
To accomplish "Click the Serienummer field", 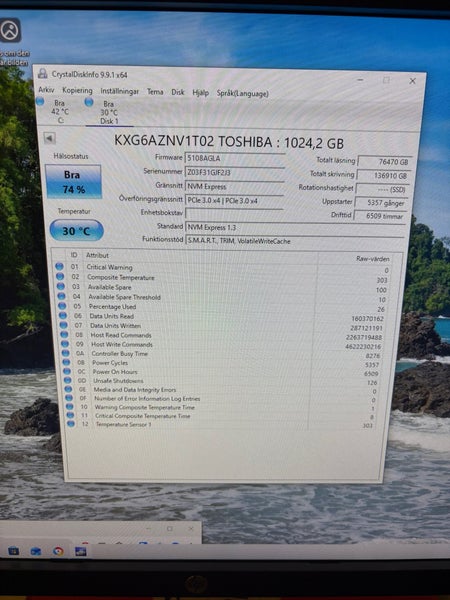I will click(x=235, y=172).
